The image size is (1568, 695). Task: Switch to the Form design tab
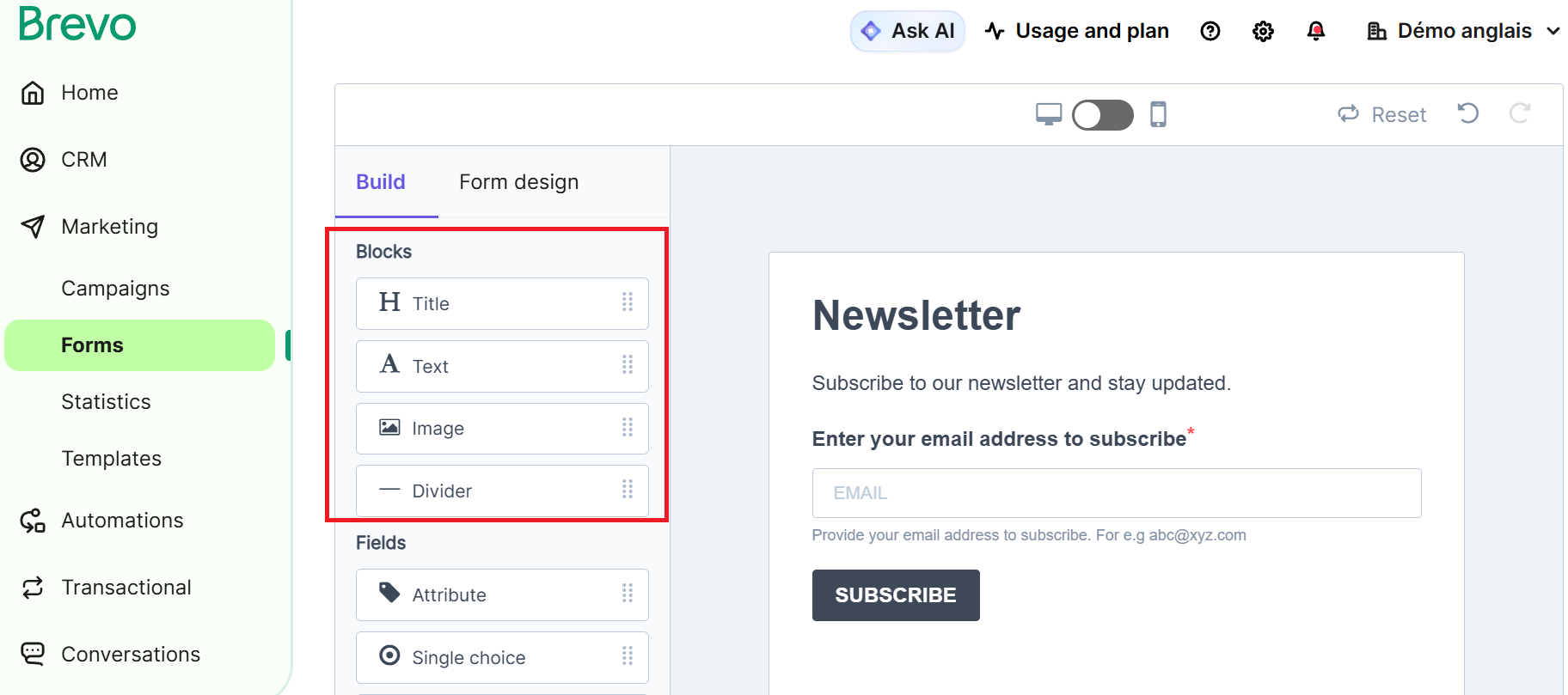tap(518, 182)
